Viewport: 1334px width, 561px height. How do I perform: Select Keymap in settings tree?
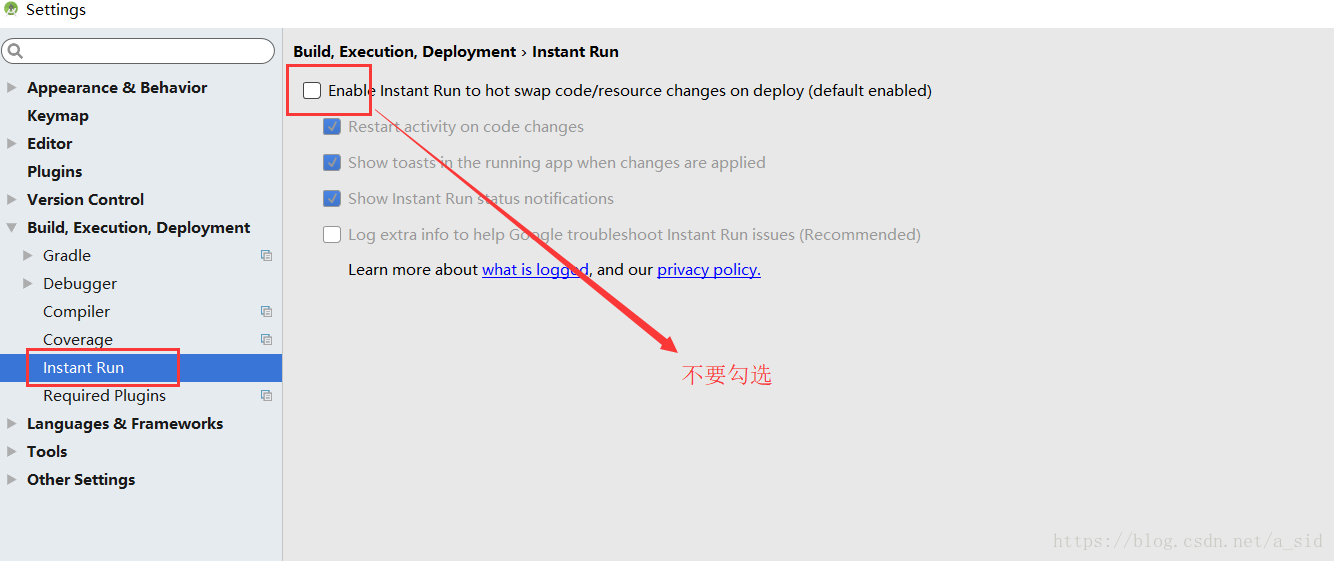pyautogui.click(x=58, y=116)
